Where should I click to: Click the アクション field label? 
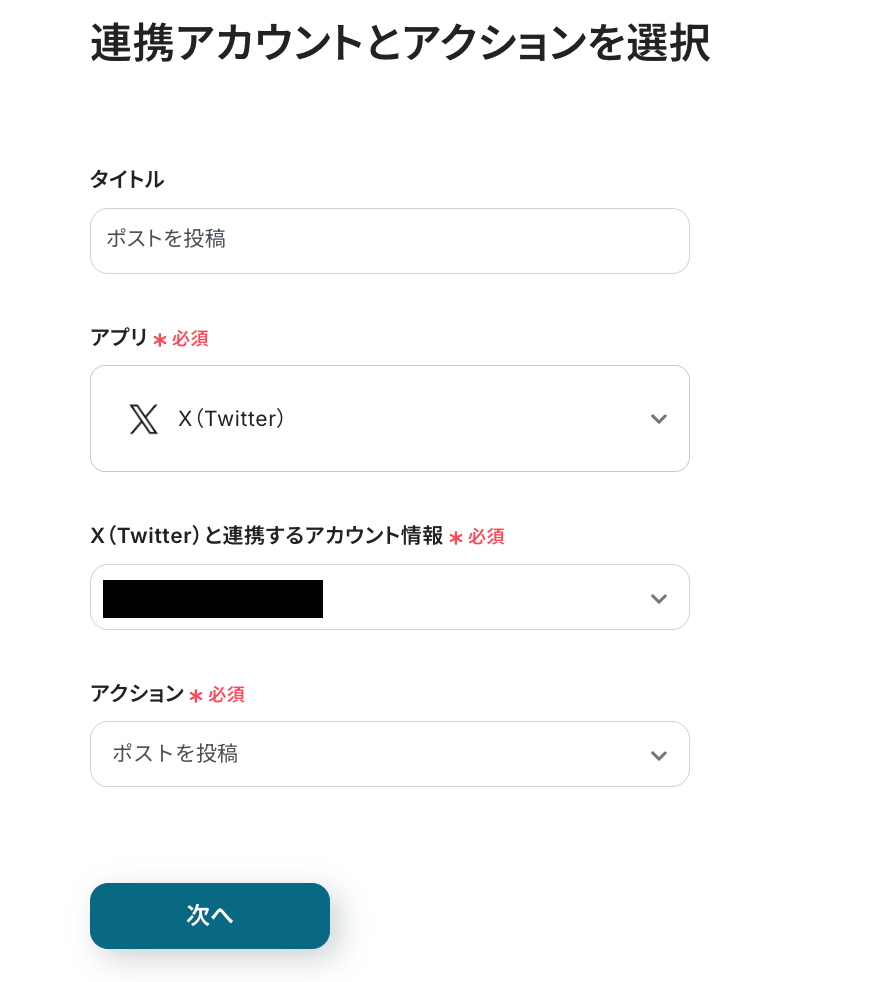pos(137,694)
